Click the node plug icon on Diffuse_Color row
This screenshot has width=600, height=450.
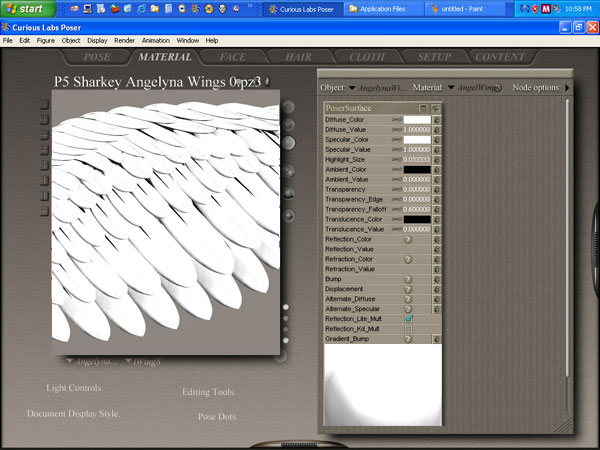point(437,120)
